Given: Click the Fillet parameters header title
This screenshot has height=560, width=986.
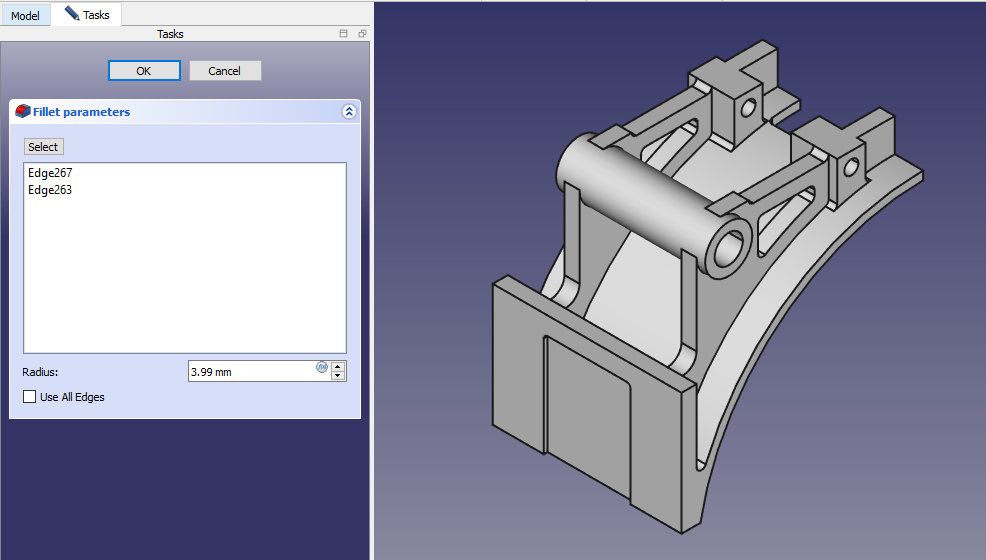Looking at the screenshot, I should [x=82, y=112].
